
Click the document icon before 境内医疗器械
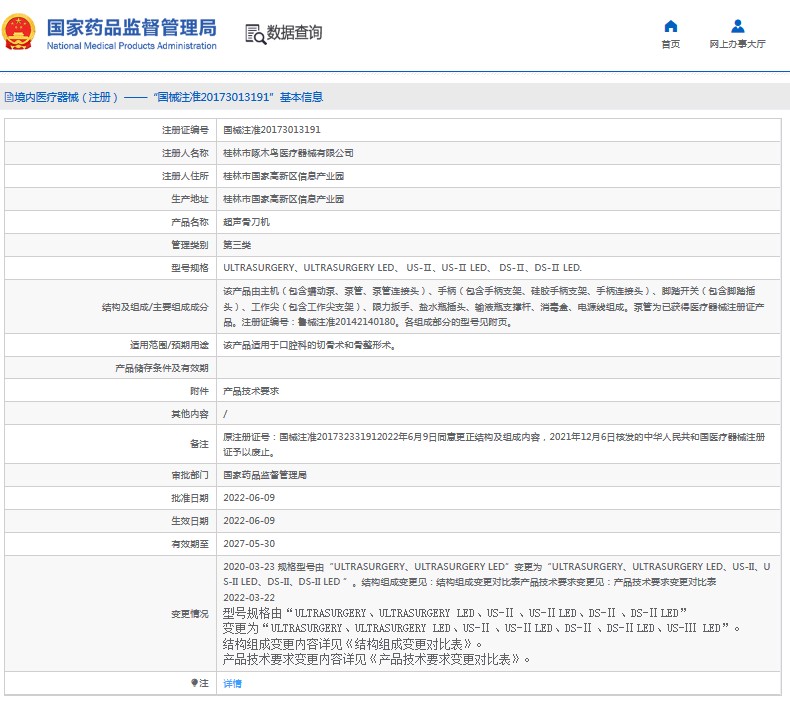9,97
